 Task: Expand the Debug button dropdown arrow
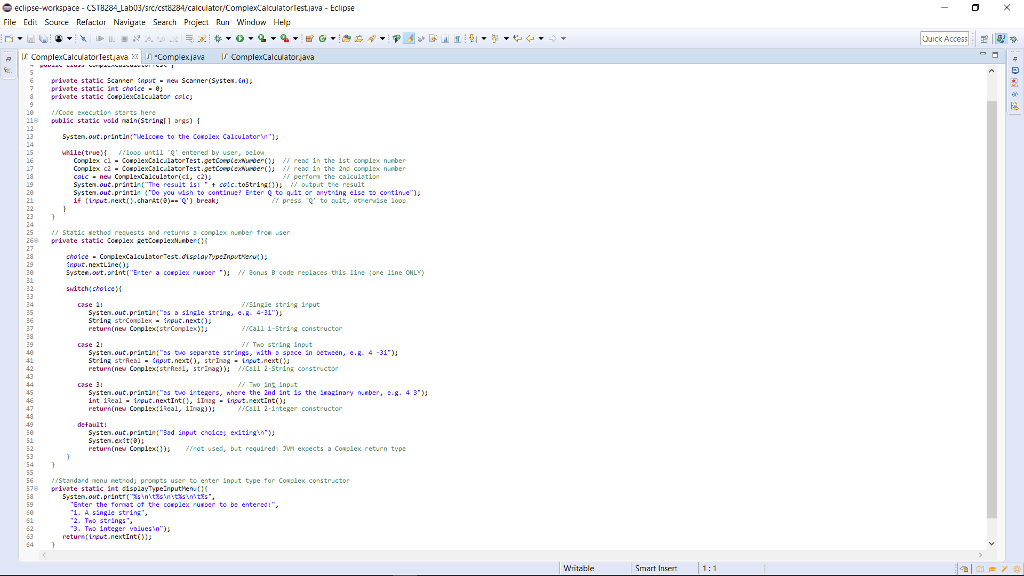click(228, 37)
